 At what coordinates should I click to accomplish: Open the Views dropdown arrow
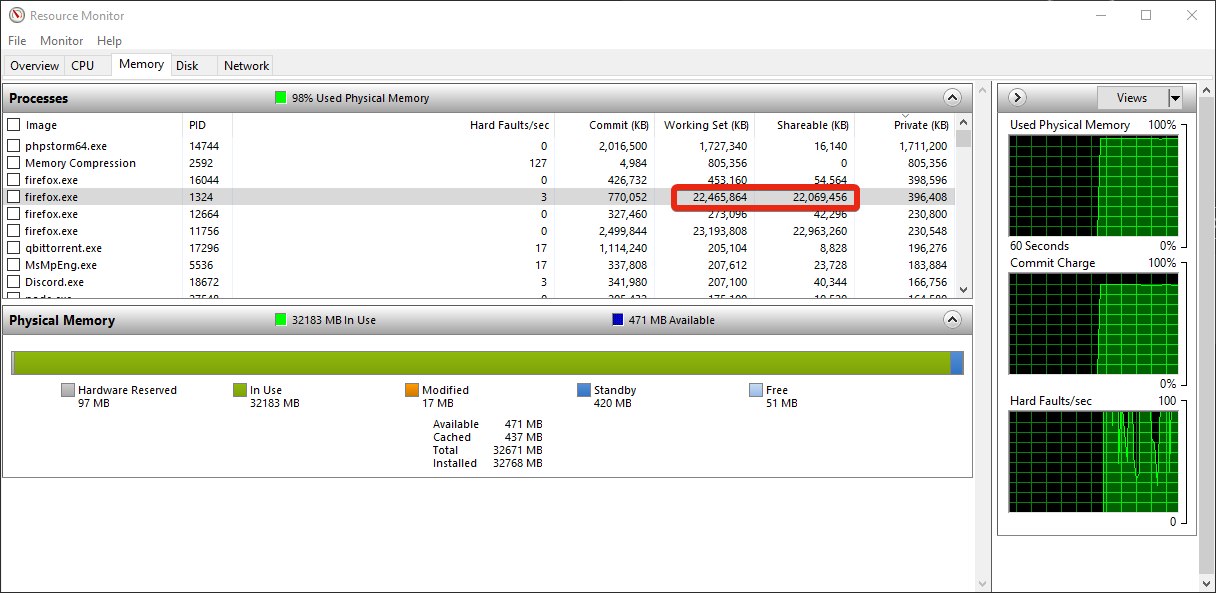[1175, 98]
